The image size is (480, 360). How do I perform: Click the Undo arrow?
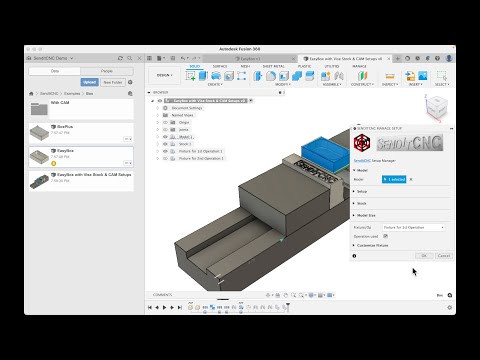(x=183, y=58)
